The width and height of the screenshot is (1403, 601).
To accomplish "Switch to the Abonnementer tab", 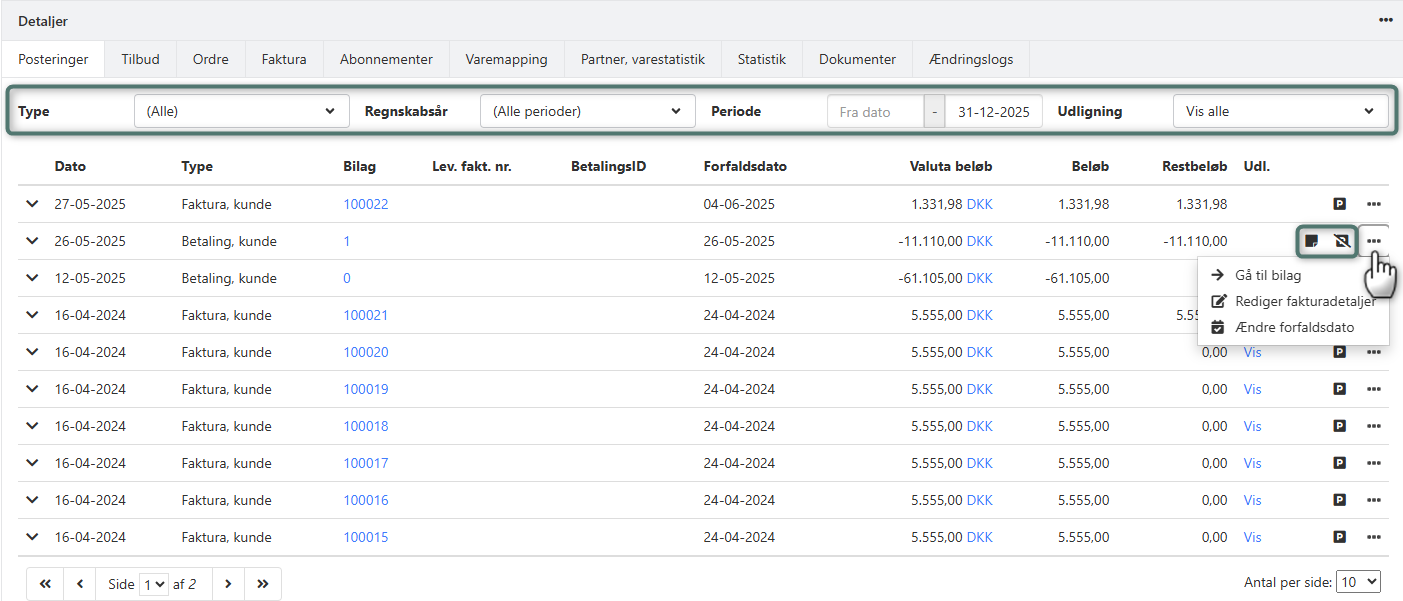I will pyautogui.click(x=386, y=59).
